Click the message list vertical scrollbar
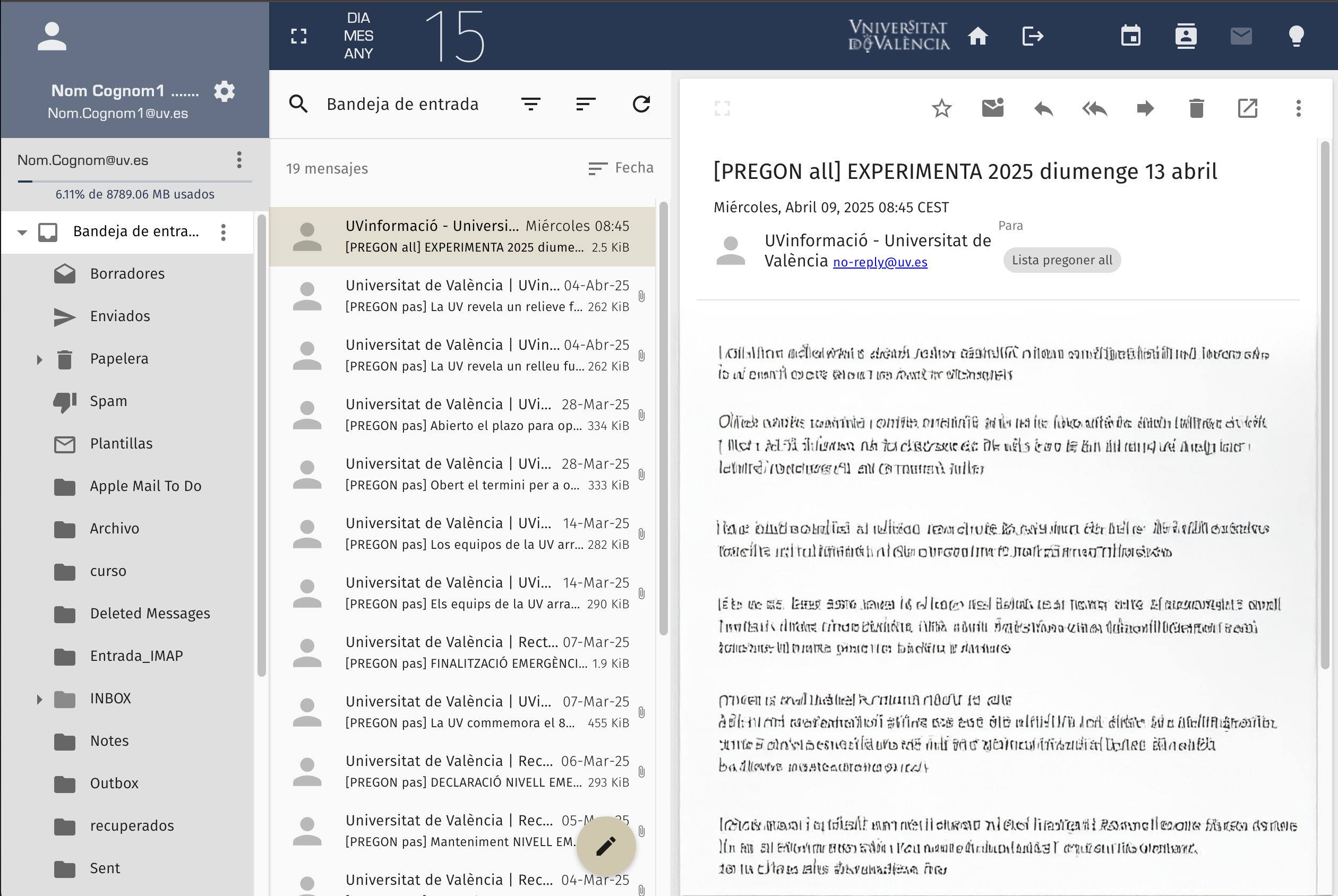 [x=663, y=418]
